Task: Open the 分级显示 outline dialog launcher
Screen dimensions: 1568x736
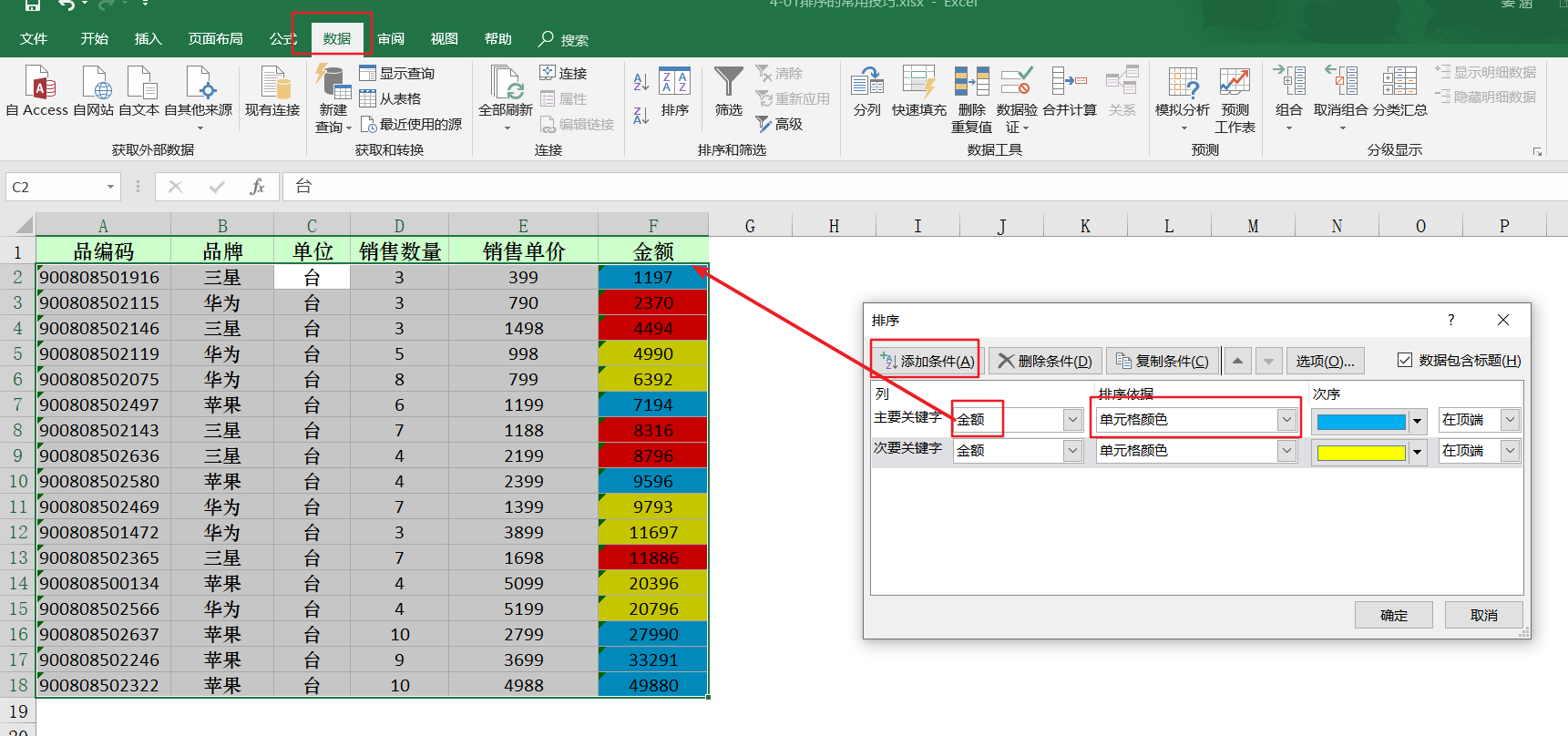Action: tap(1538, 151)
